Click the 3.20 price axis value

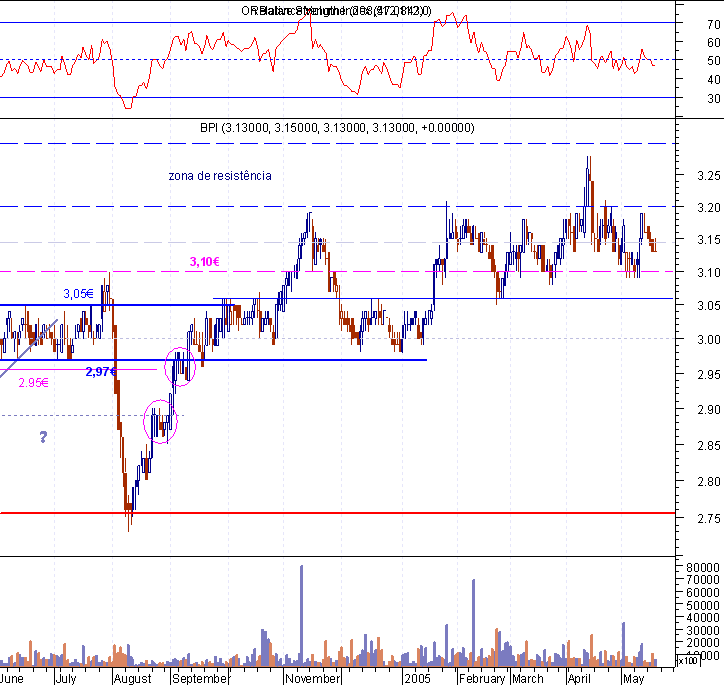pos(709,208)
